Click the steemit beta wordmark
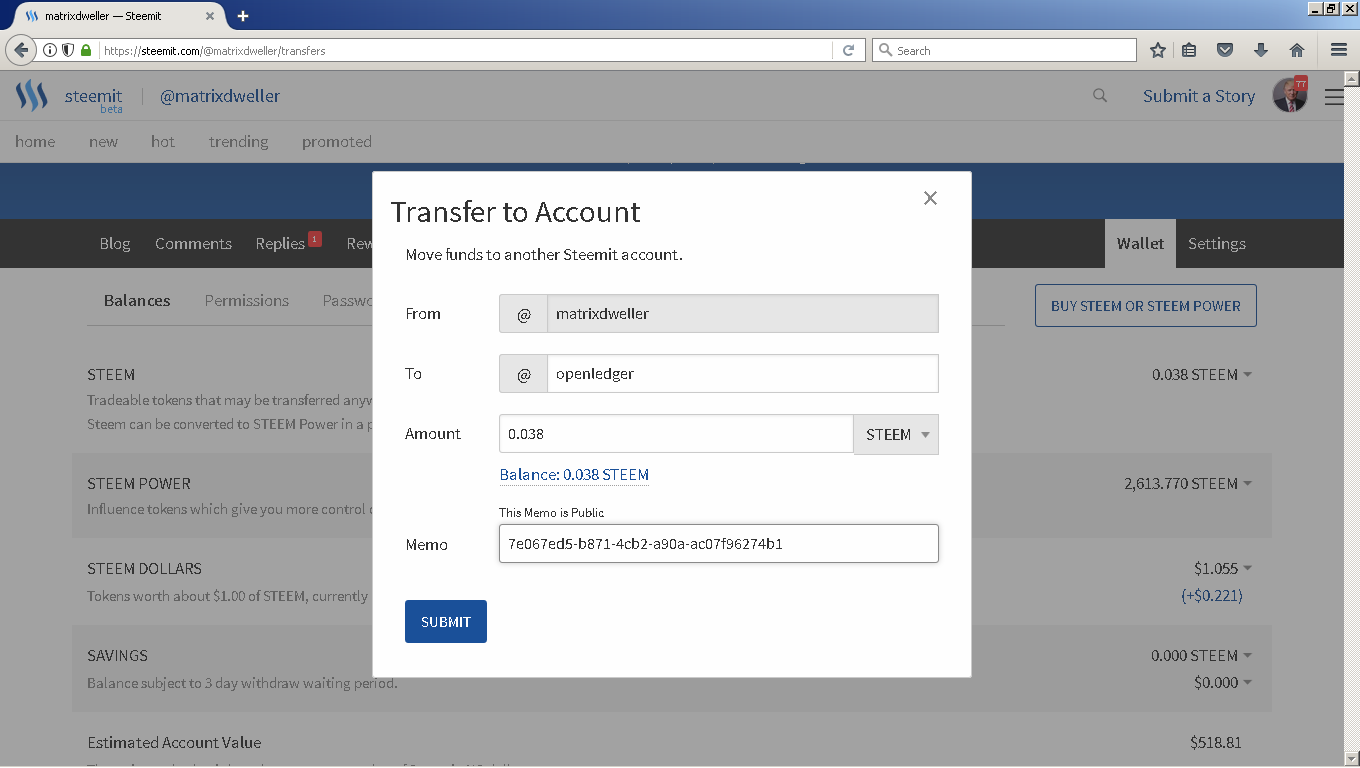The image size is (1360, 768). click(x=93, y=99)
